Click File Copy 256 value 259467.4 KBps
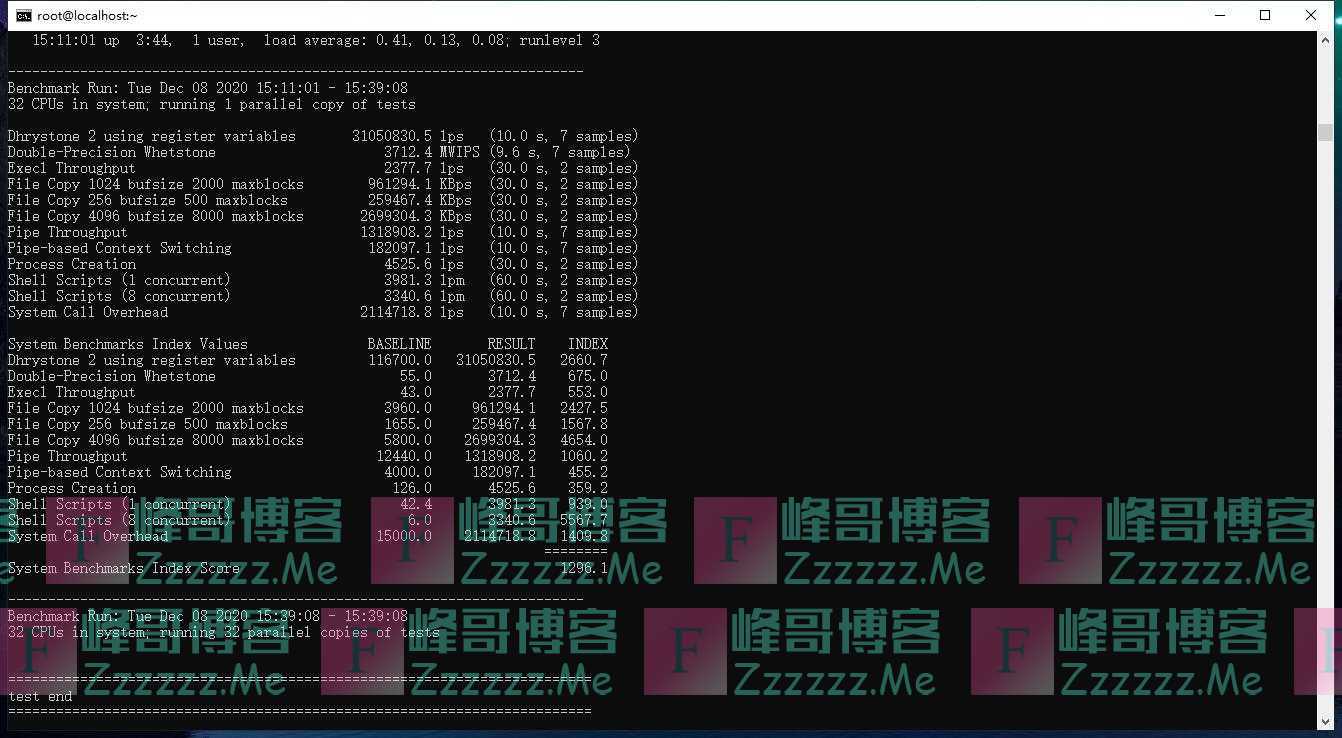Viewport: 1342px width, 738px height. pyautogui.click(x=420, y=201)
